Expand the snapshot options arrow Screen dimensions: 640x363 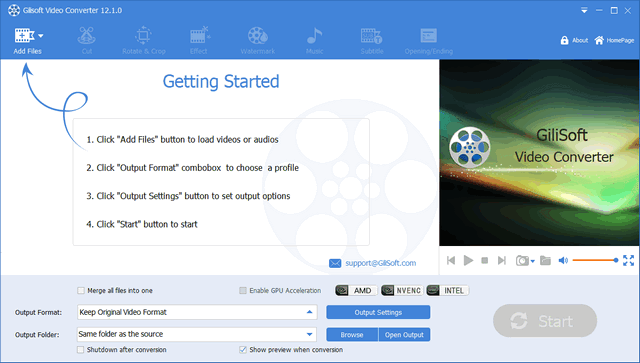(x=533, y=261)
